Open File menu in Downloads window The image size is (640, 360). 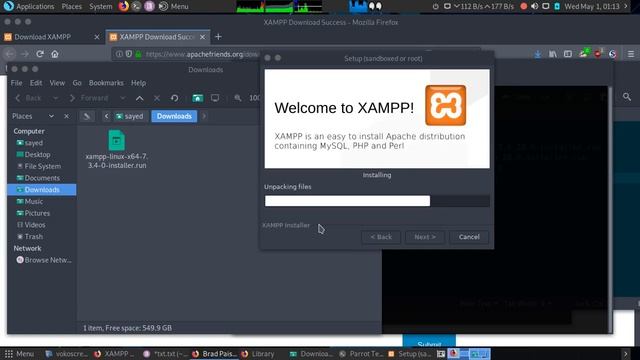click(x=16, y=83)
